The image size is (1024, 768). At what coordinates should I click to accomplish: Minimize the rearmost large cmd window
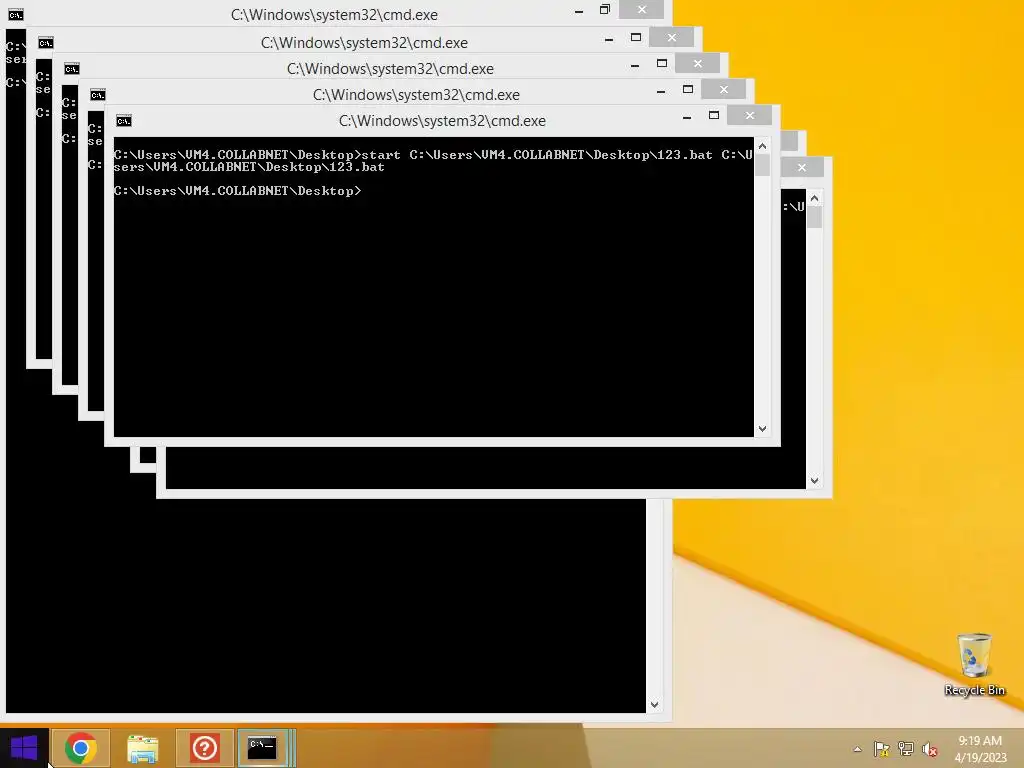click(579, 11)
